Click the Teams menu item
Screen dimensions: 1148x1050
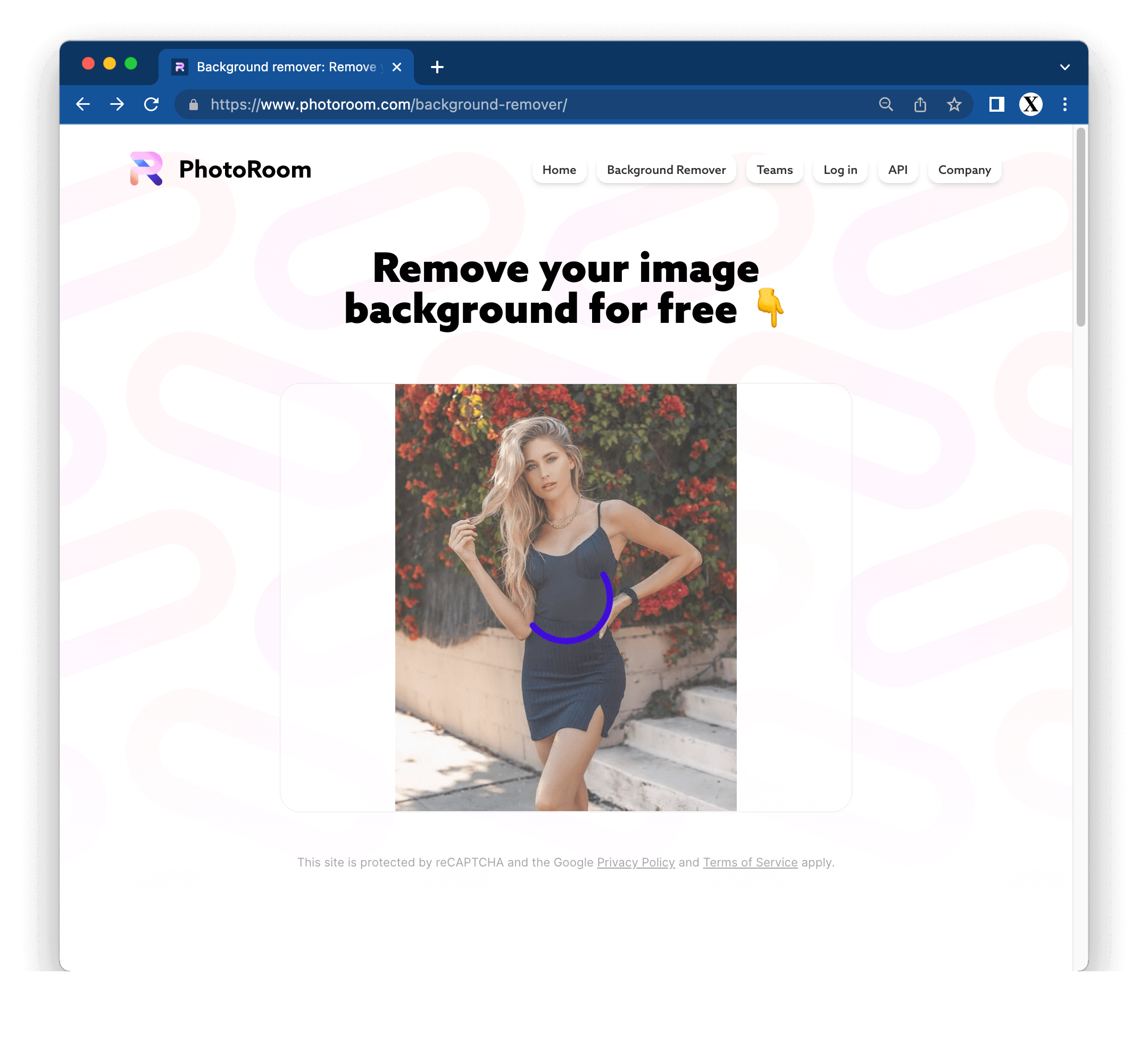point(775,169)
